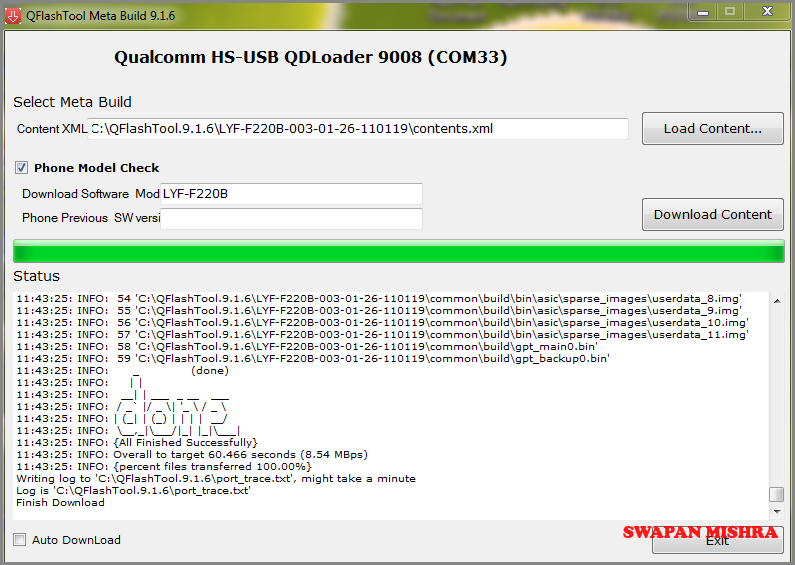This screenshot has width=795, height=565.
Task: Click the '{All Finished Successfully}' log line
Action: pos(137,443)
